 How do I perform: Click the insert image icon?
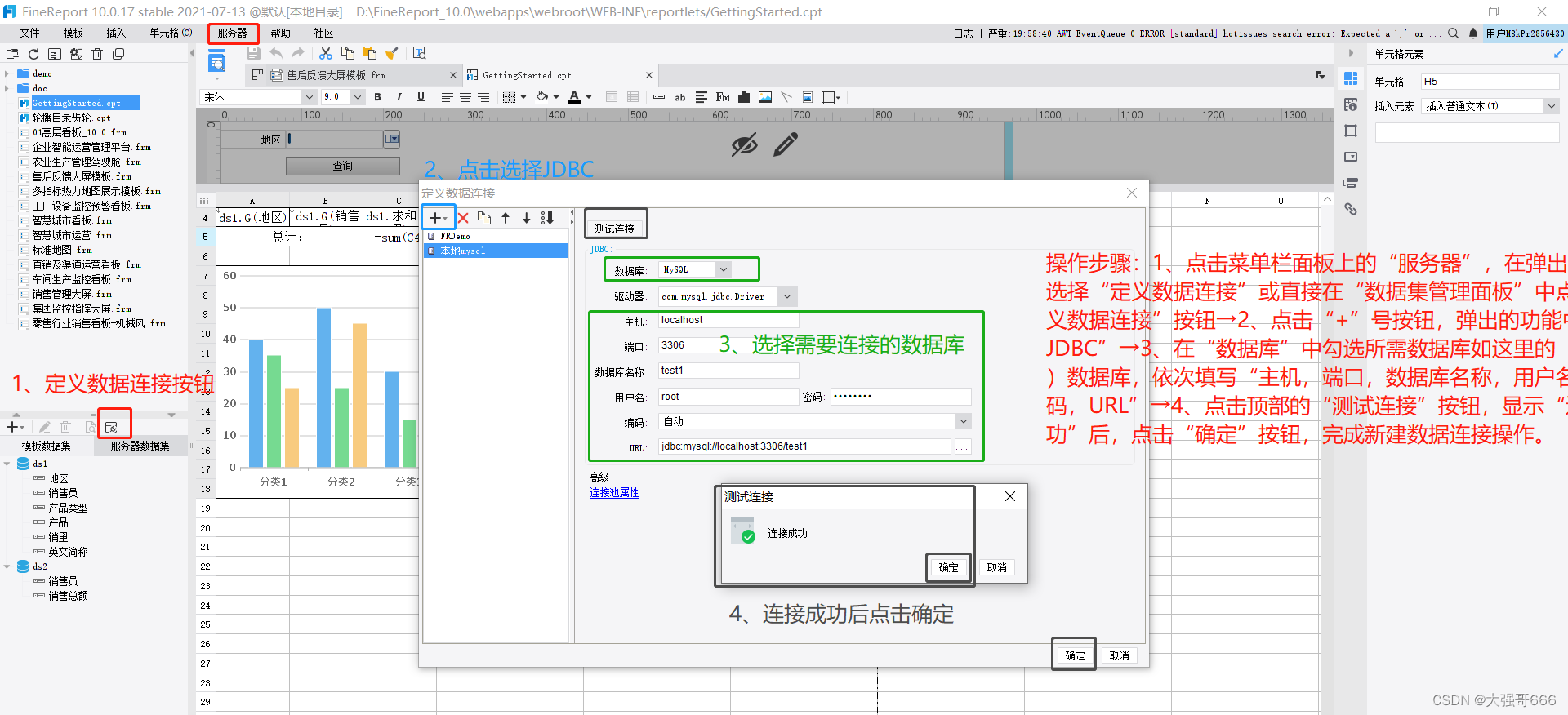point(765,97)
